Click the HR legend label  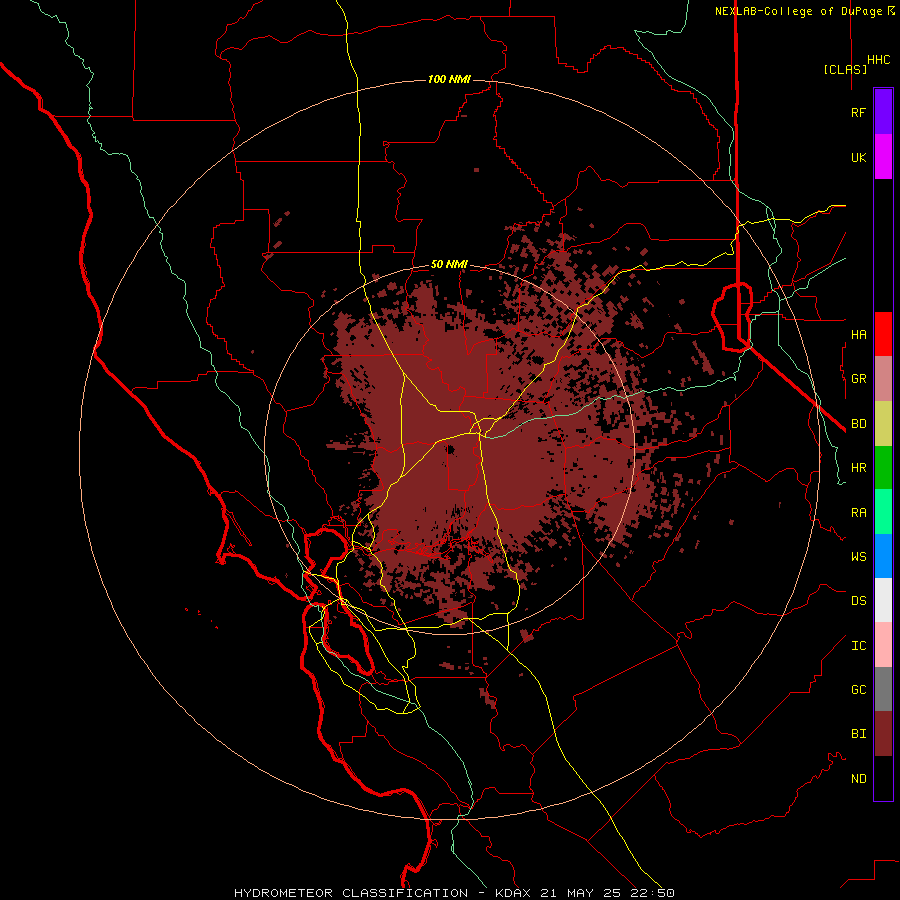pos(858,468)
